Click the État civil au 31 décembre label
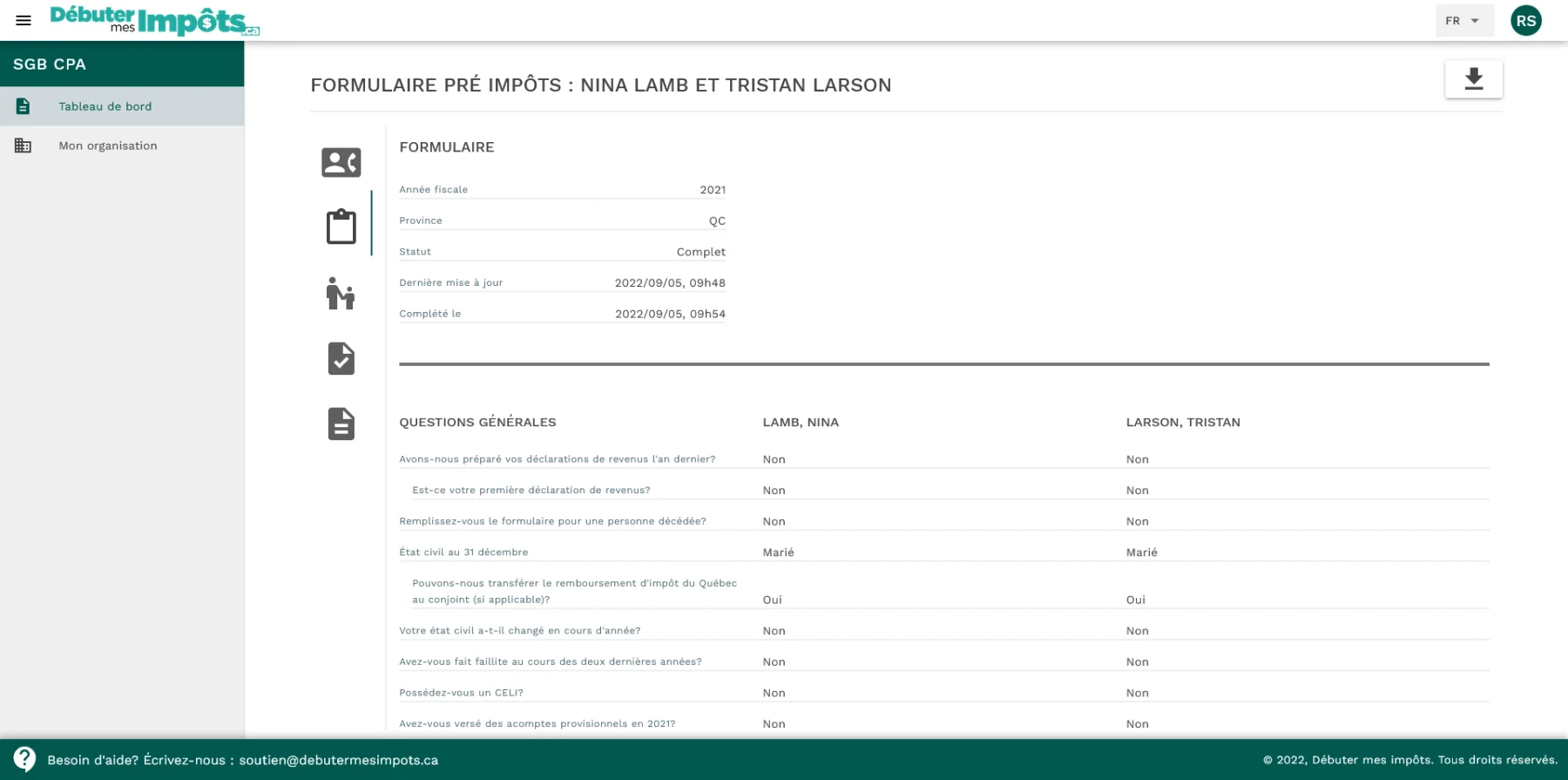Screen dimensions: 1568x780 pyautogui.click(x=463, y=553)
